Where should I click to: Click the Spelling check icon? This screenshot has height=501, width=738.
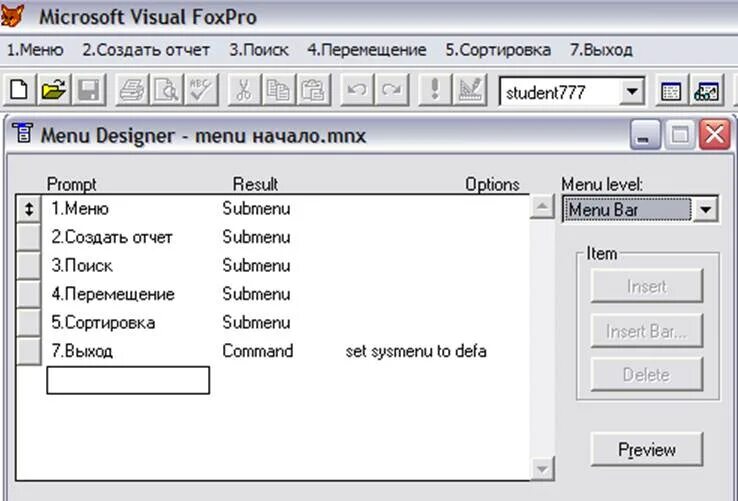click(201, 89)
